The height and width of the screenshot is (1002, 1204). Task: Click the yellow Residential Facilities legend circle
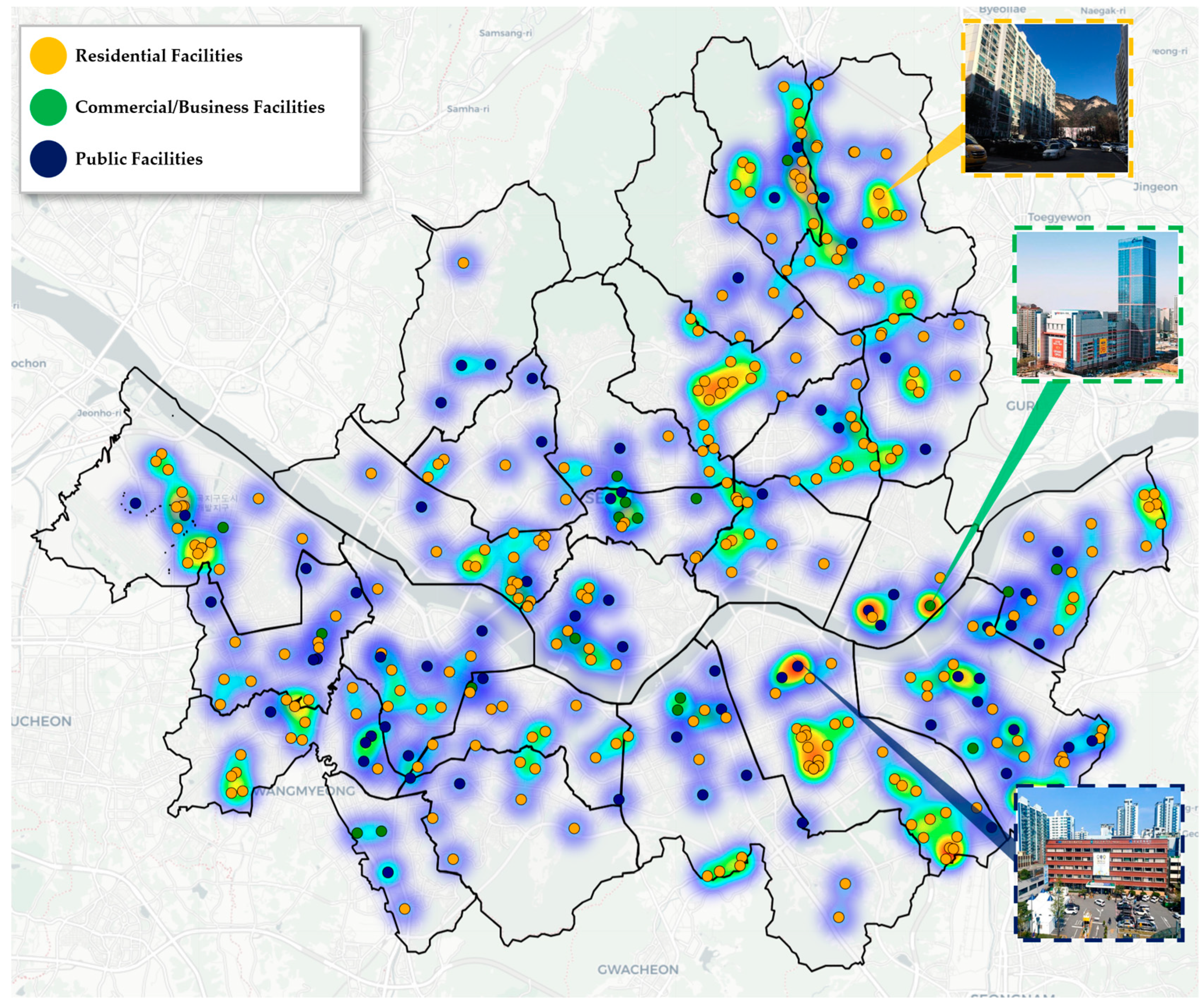pos(48,55)
